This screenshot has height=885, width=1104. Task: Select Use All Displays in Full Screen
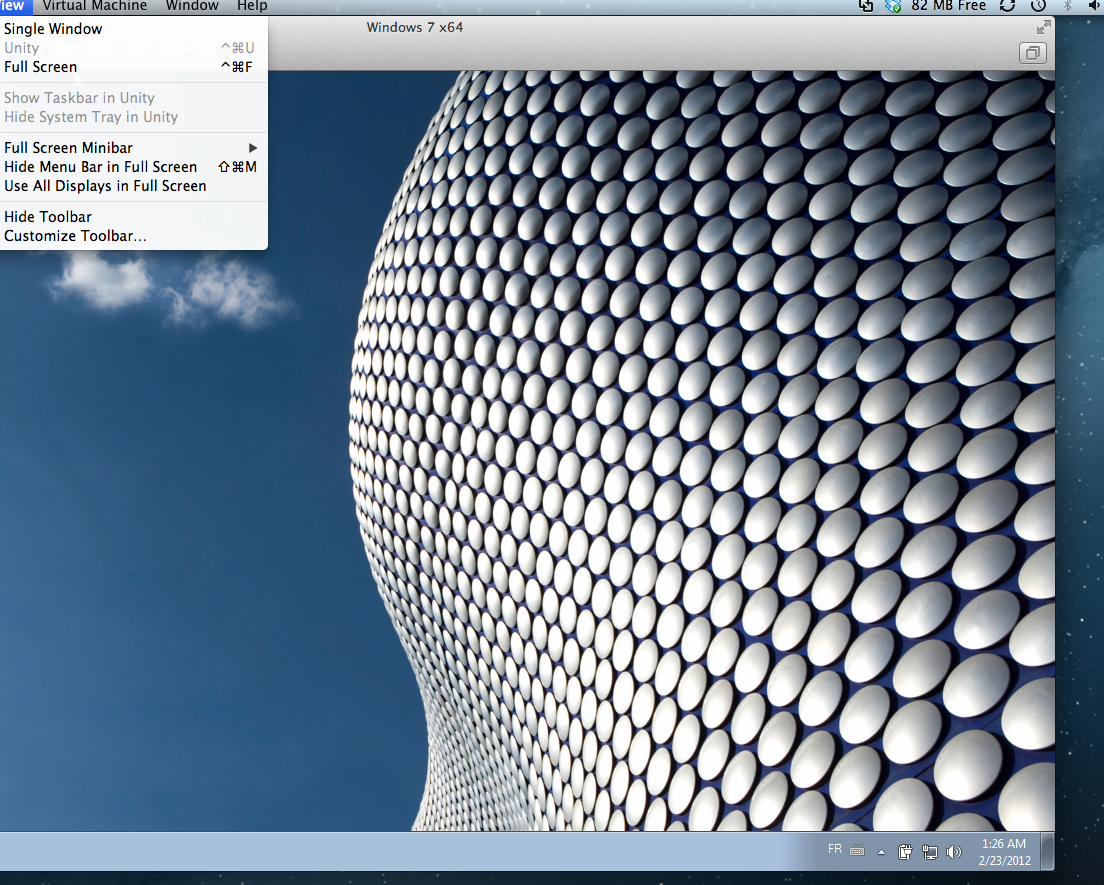[134, 186]
